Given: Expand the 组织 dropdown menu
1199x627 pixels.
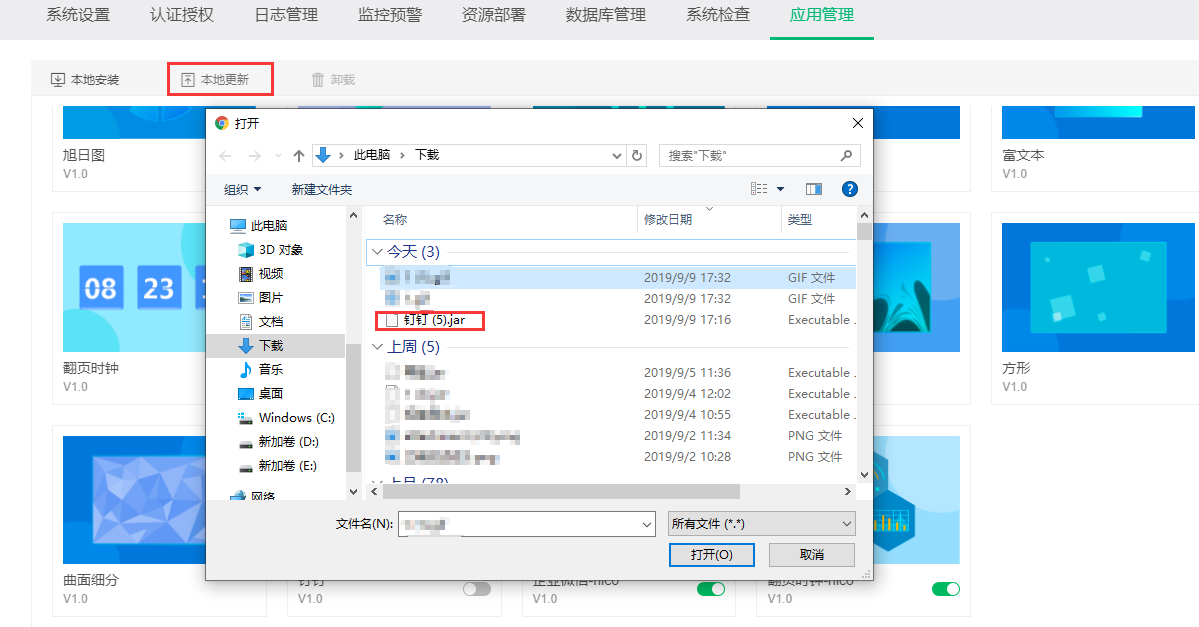Looking at the screenshot, I should click(243, 189).
